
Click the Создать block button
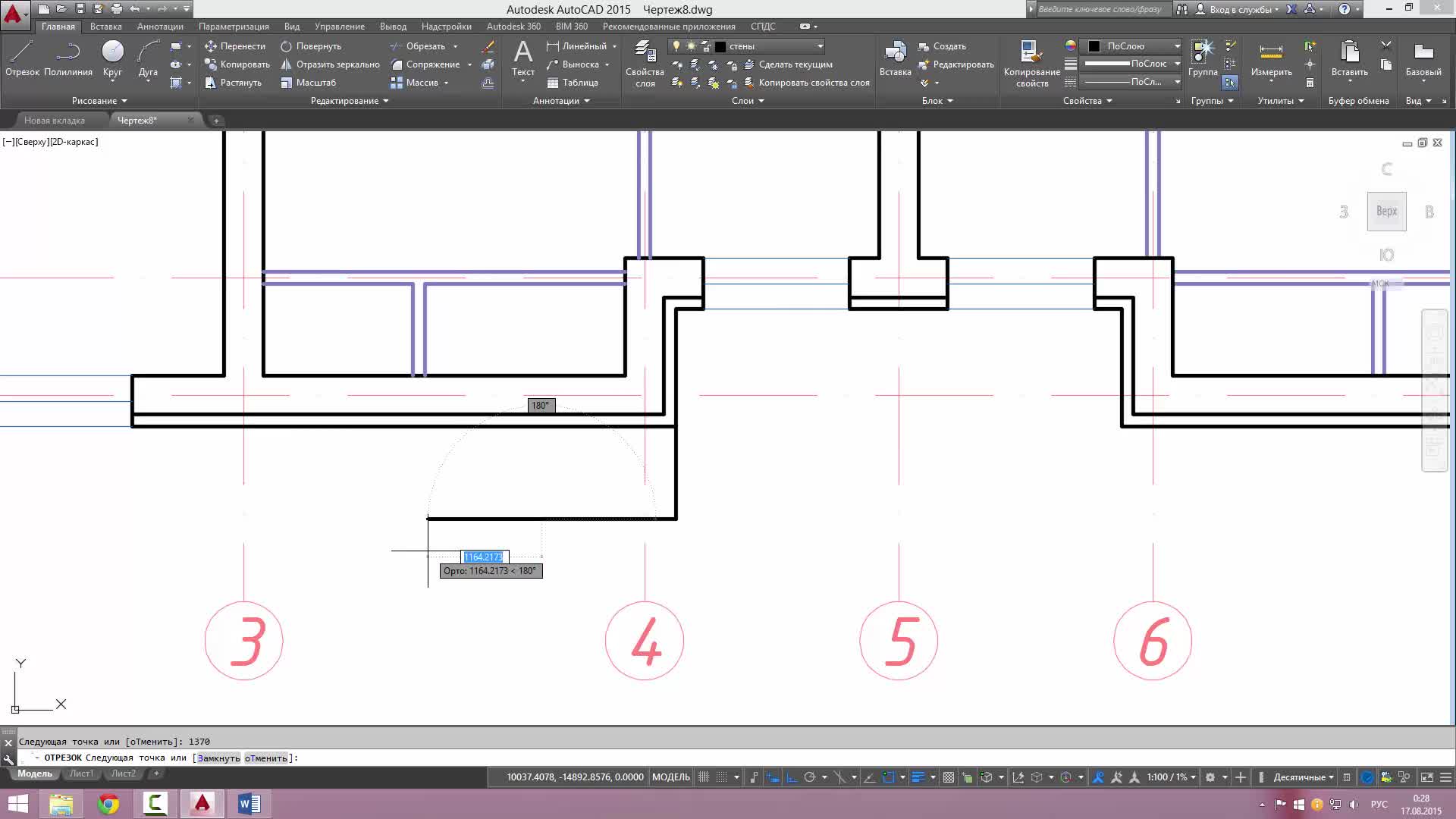click(x=942, y=46)
